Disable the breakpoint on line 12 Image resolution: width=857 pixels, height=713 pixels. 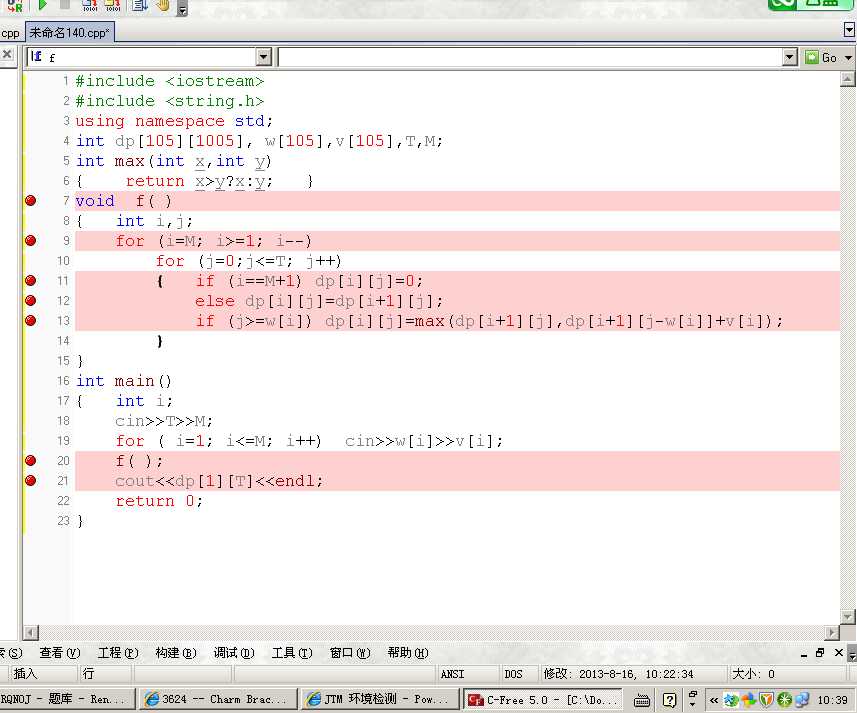point(31,300)
